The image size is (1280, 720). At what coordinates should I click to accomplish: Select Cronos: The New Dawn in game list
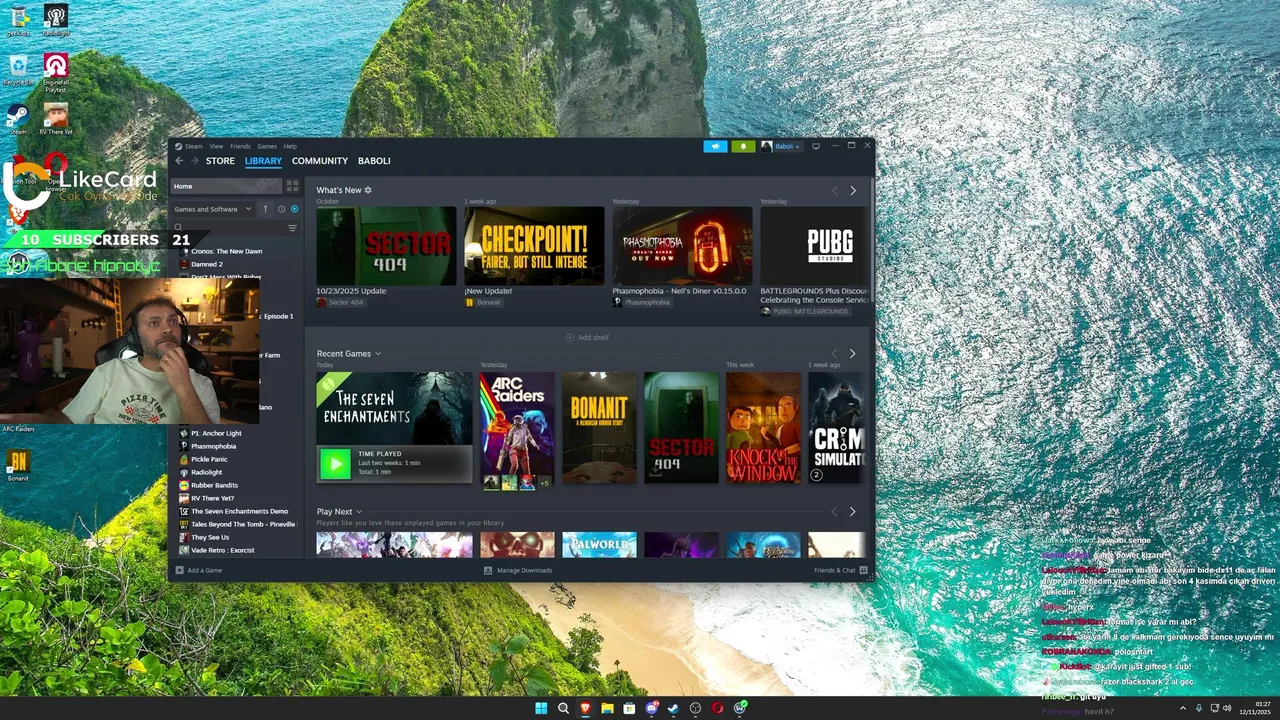(x=226, y=251)
